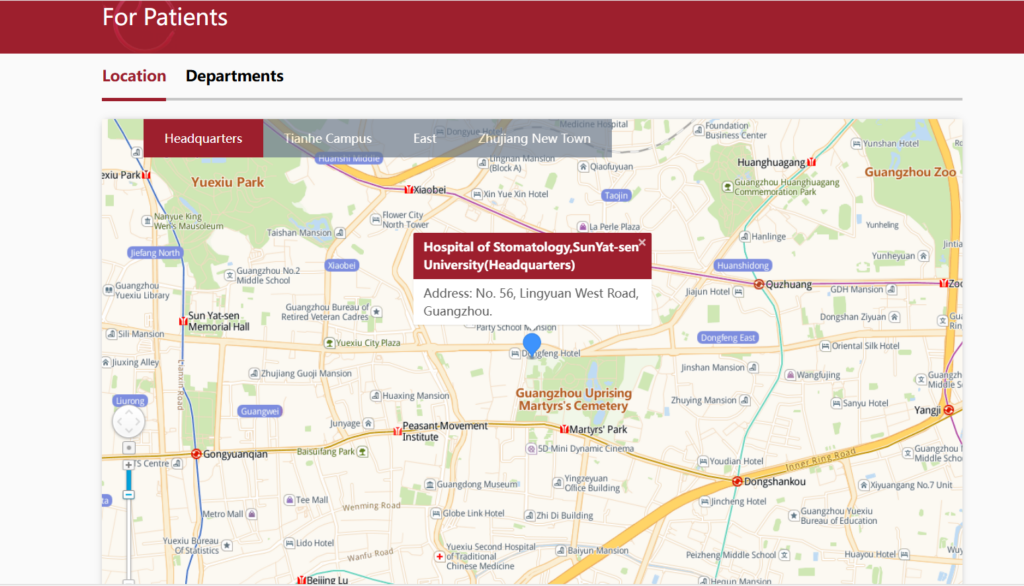Click the Peasant Movement Institute metro icon
Viewport: 1024px width, 586px height.
(x=397, y=431)
